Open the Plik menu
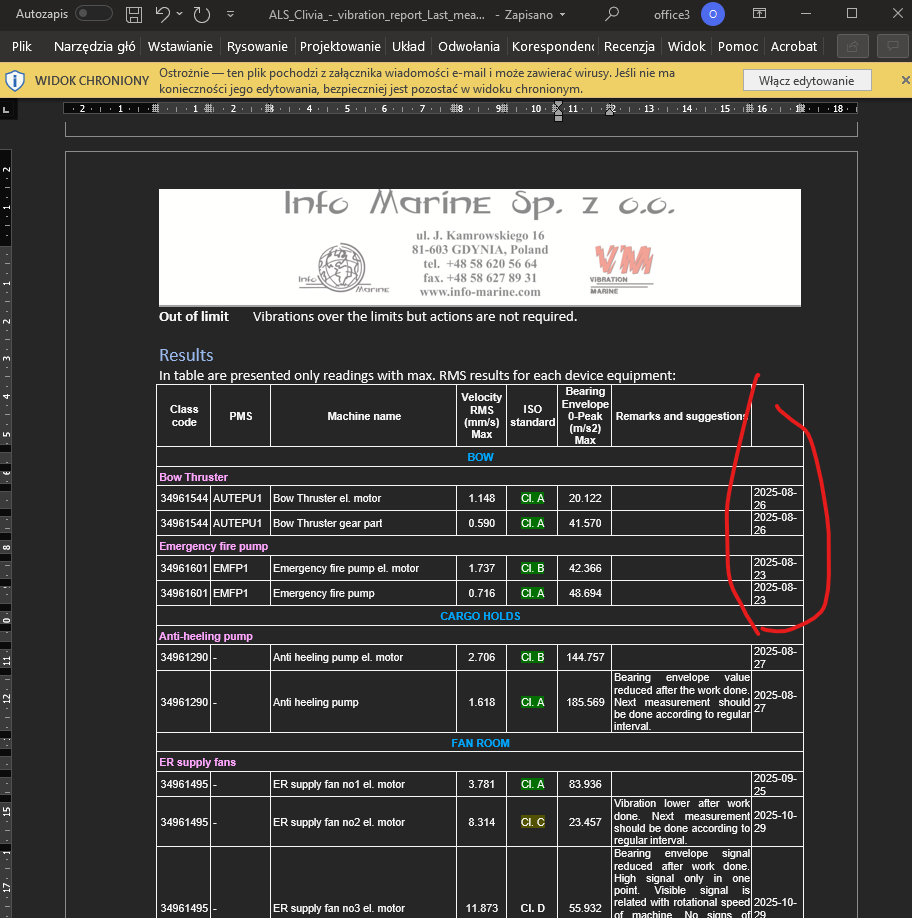This screenshot has height=918, width=912. pyautogui.click(x=22, y=46)
